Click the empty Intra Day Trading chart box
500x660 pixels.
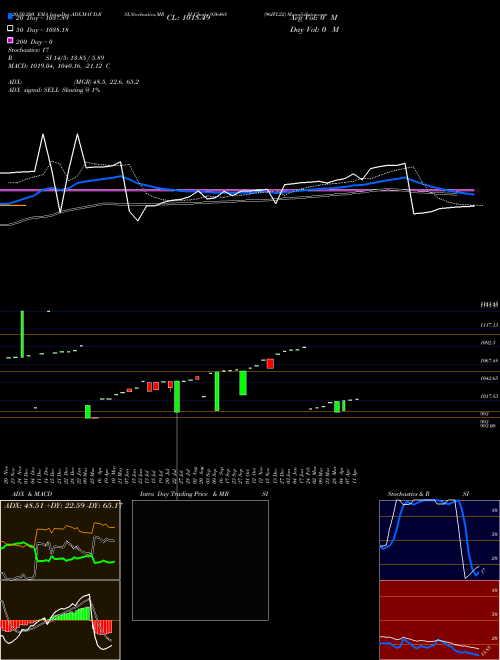[200, 560]
